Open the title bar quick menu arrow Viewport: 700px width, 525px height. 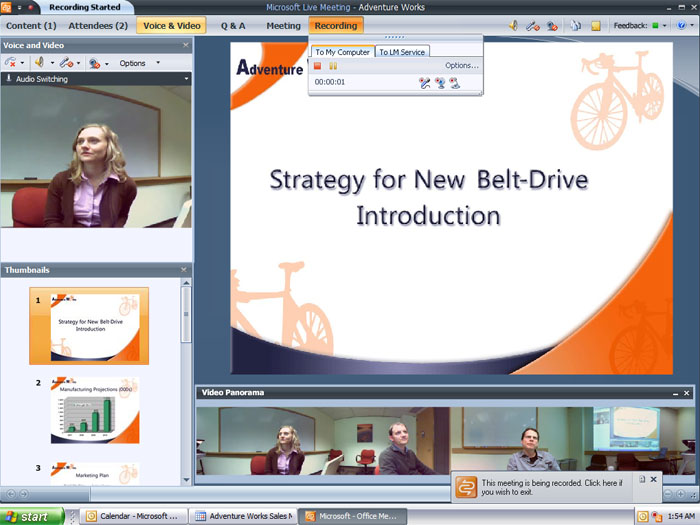coord(20,8)
